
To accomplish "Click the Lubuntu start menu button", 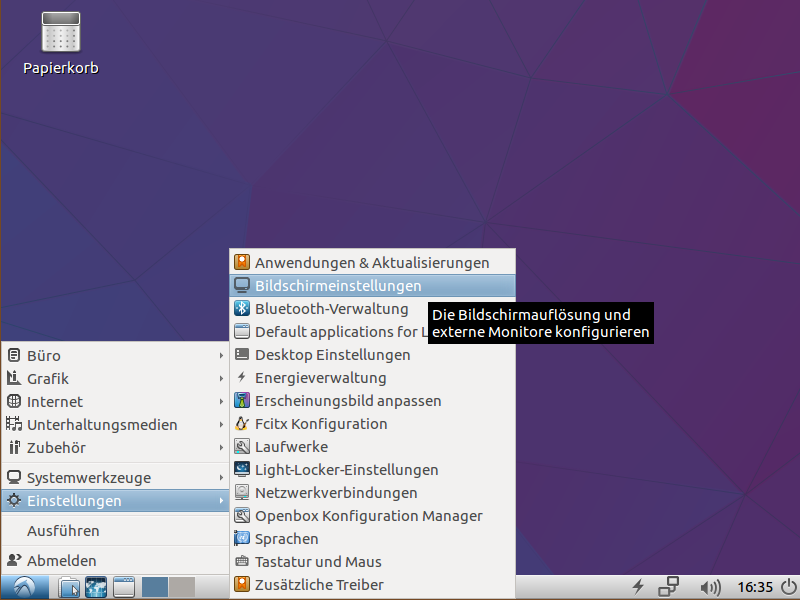I will coord(25,587).
